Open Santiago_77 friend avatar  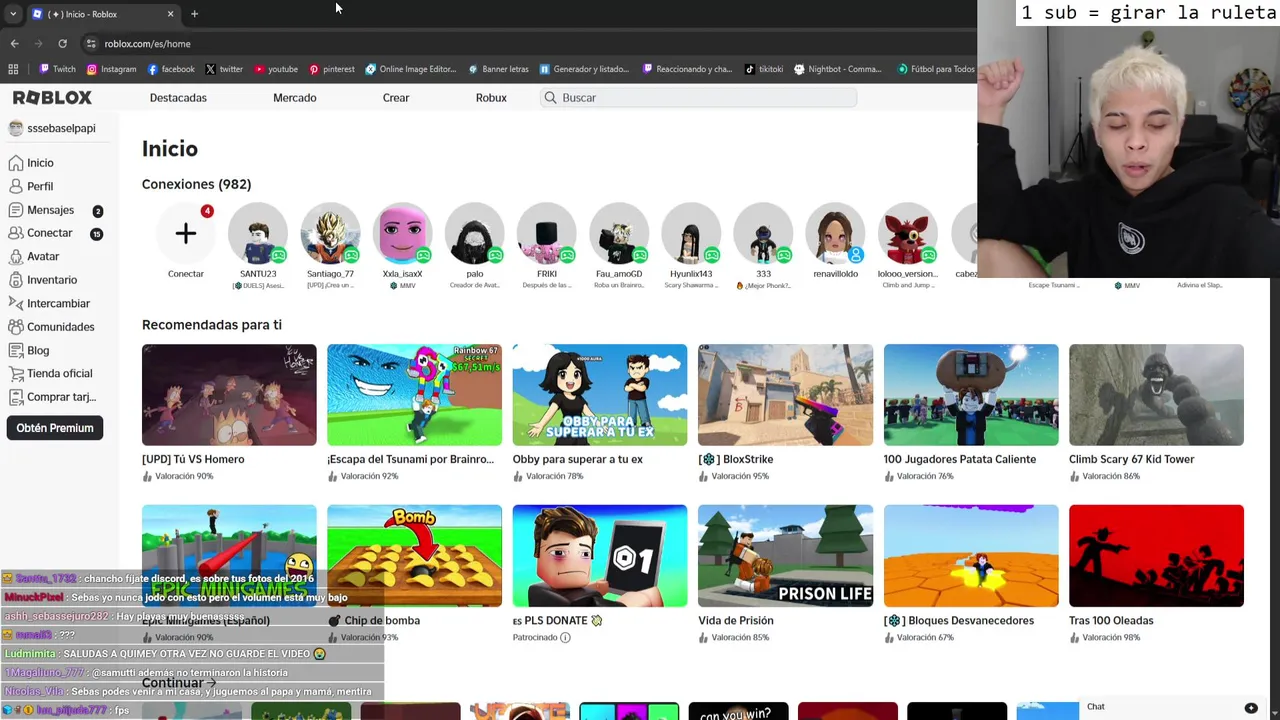330,234
